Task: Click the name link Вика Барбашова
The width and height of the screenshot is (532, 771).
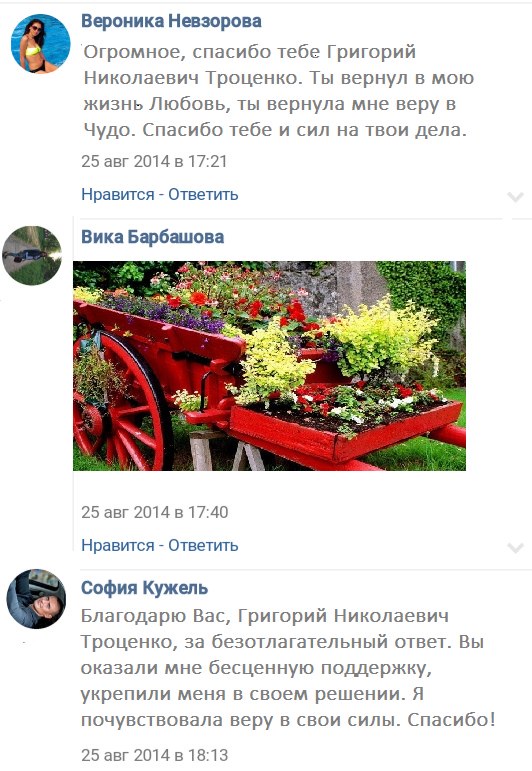Action: click(x=152, y=237)
